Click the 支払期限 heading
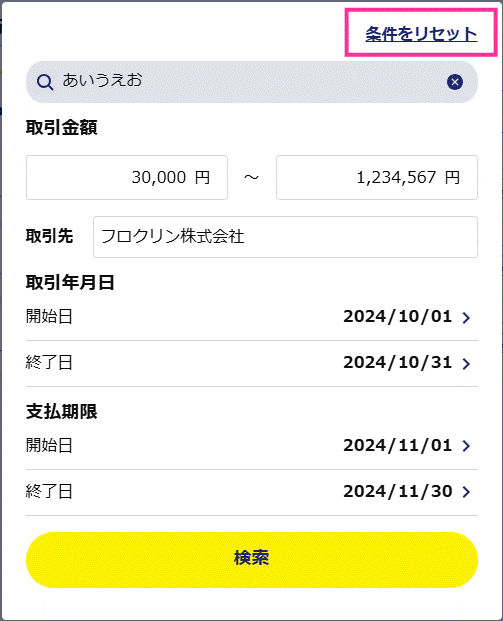The height and width of the screenshot is (621, 503). 61,411
